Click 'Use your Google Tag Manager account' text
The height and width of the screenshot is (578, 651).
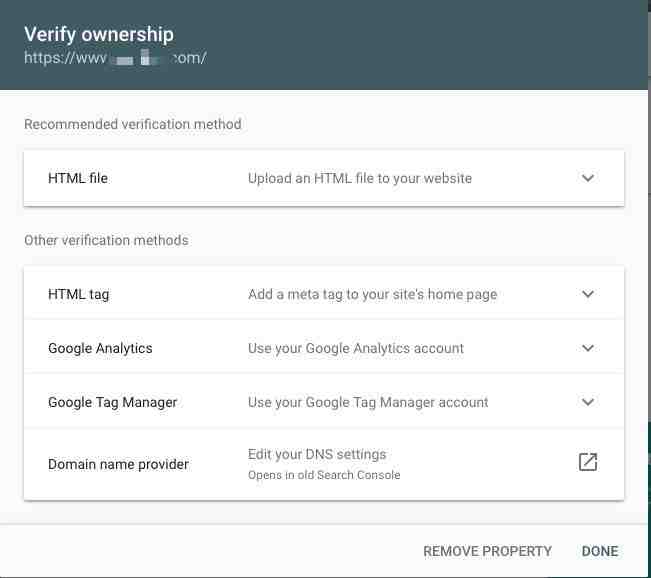pyautogui.click(x=368, y=402)
